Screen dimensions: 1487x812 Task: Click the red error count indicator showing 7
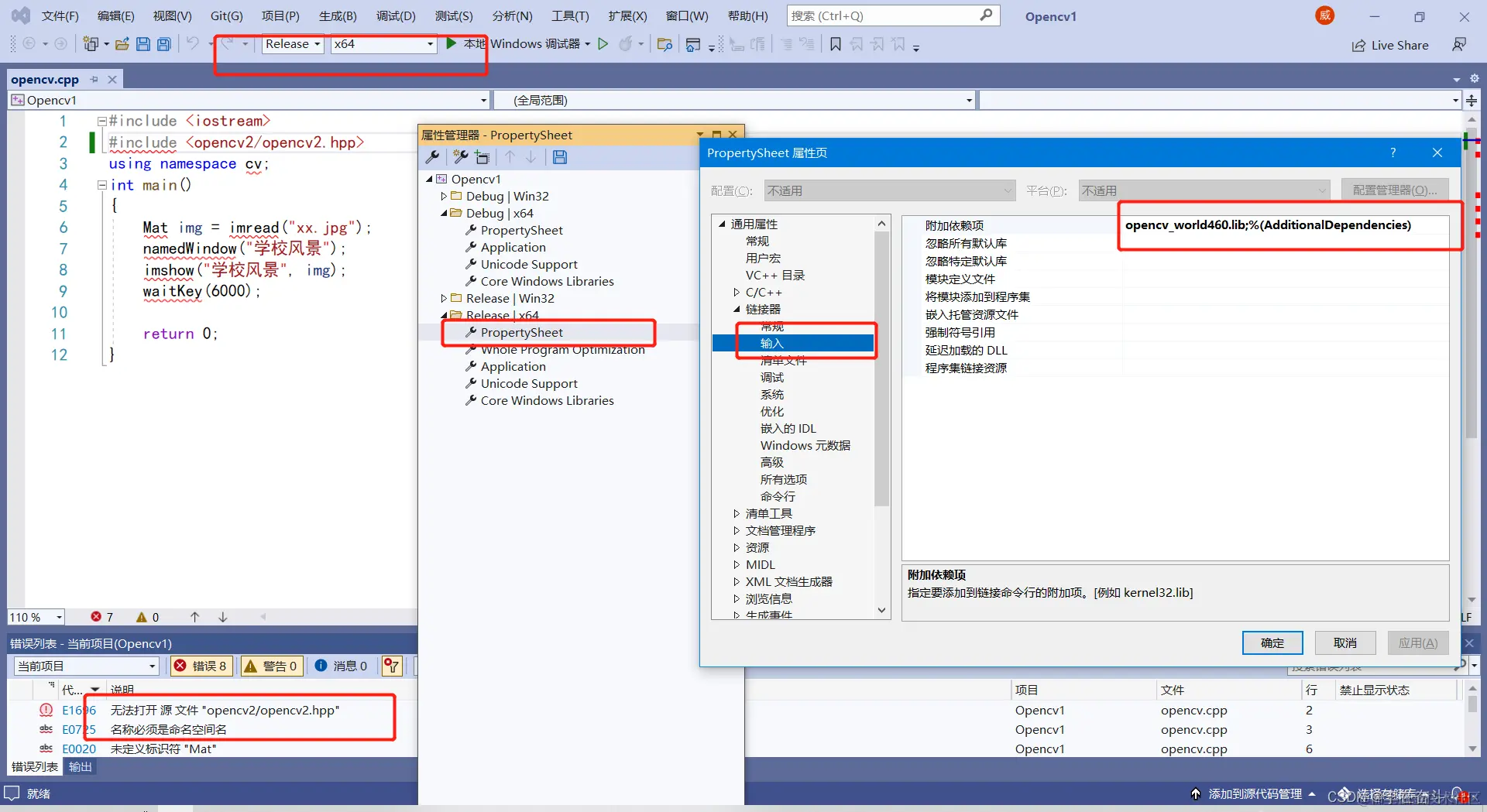pyautogui.click(x=101, y=617)
